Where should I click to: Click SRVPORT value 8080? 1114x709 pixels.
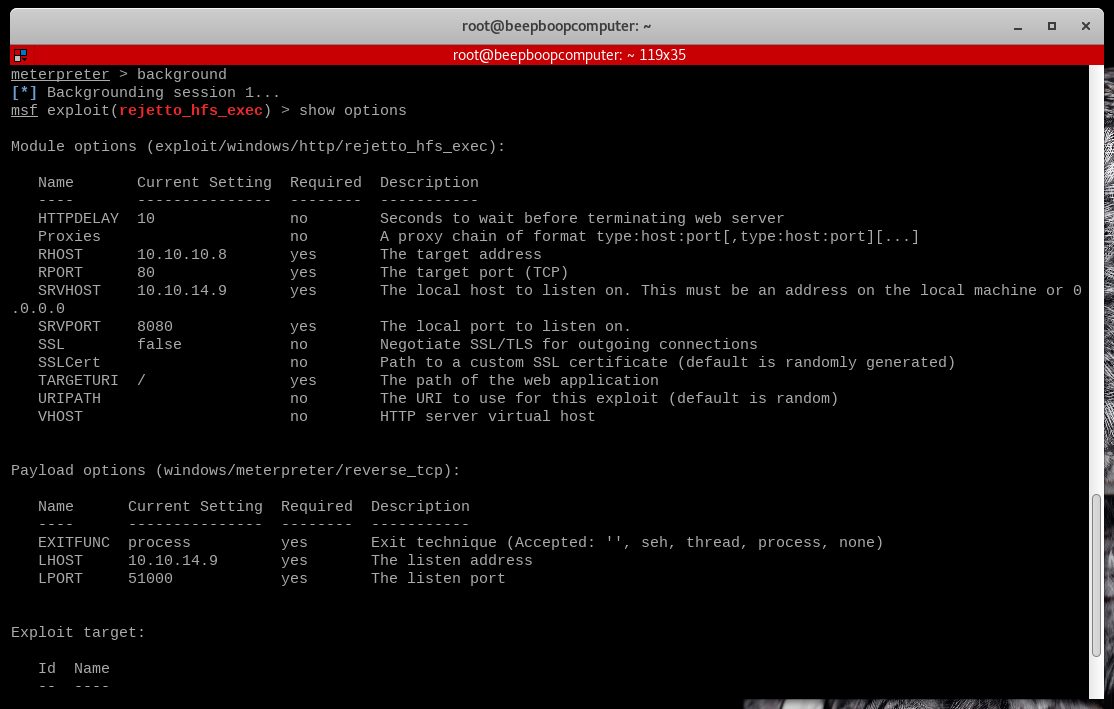point(155,326)
